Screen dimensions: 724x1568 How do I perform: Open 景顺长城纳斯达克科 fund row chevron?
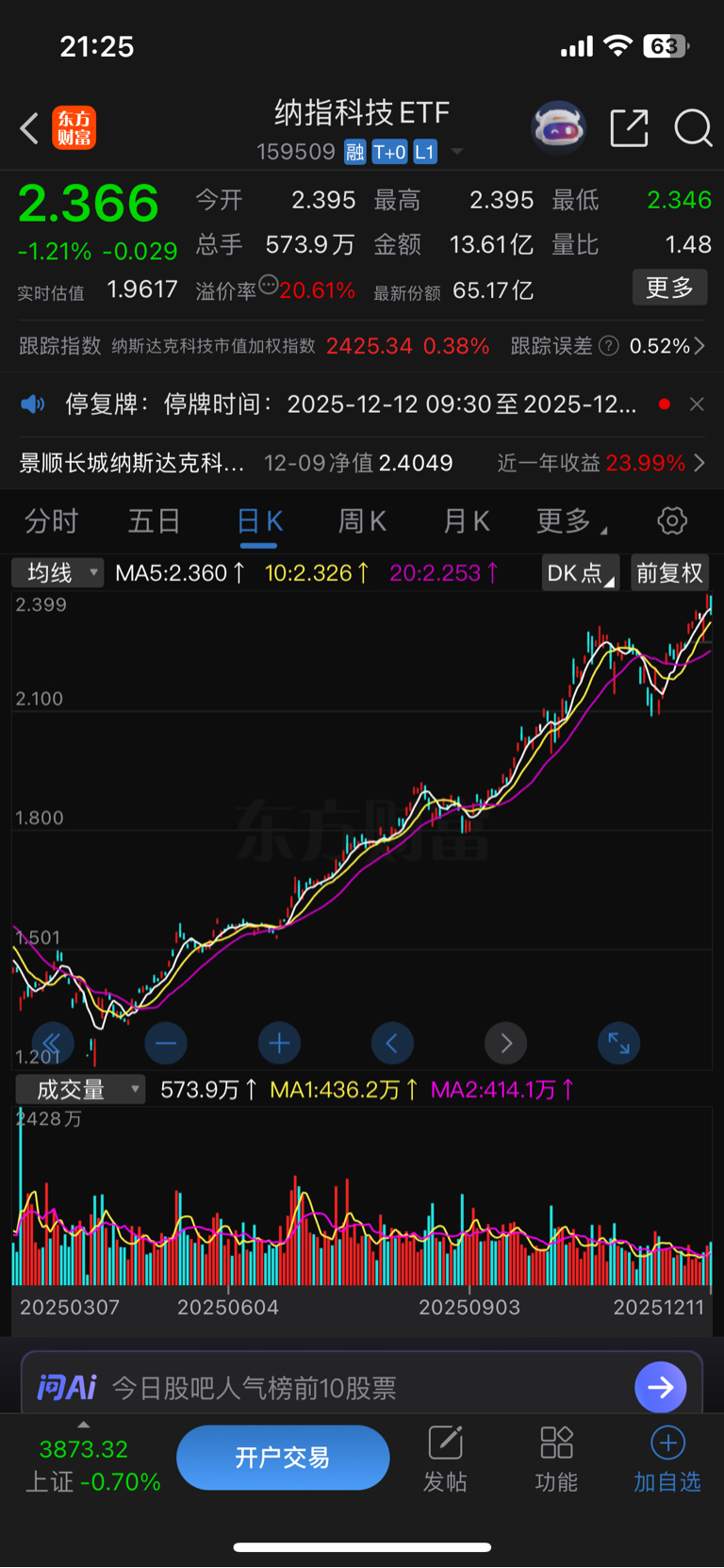[699, 463]
